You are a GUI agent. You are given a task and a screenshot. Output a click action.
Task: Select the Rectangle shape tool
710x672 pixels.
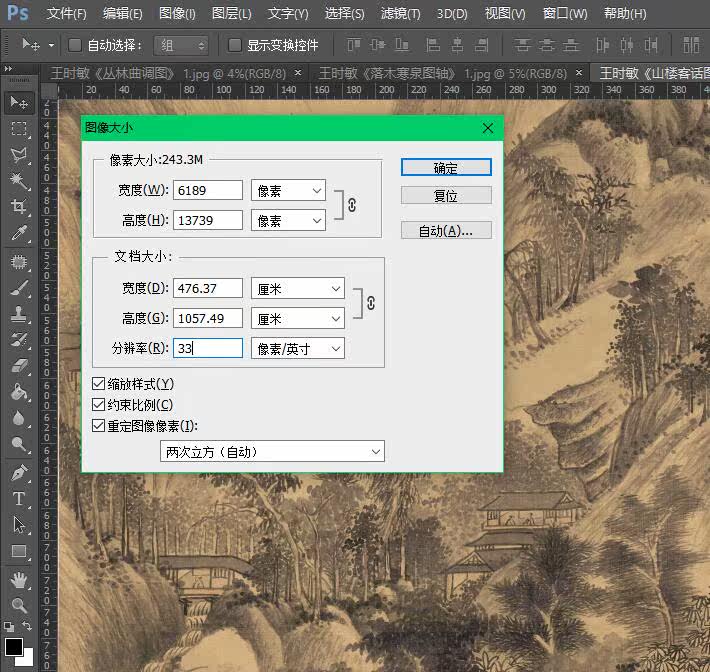(19, 551)
